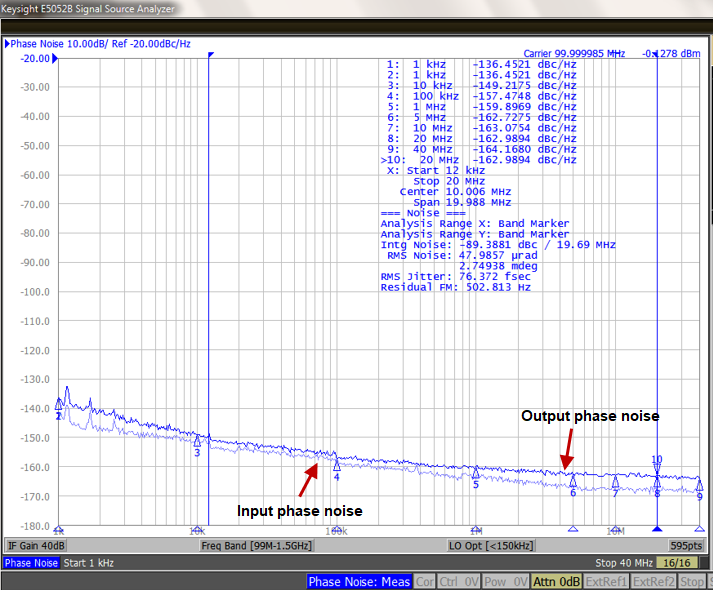713x590 pixels.
Task: Click marker 5 triangle at 1 MHz
Action: (x=476, y=473)
